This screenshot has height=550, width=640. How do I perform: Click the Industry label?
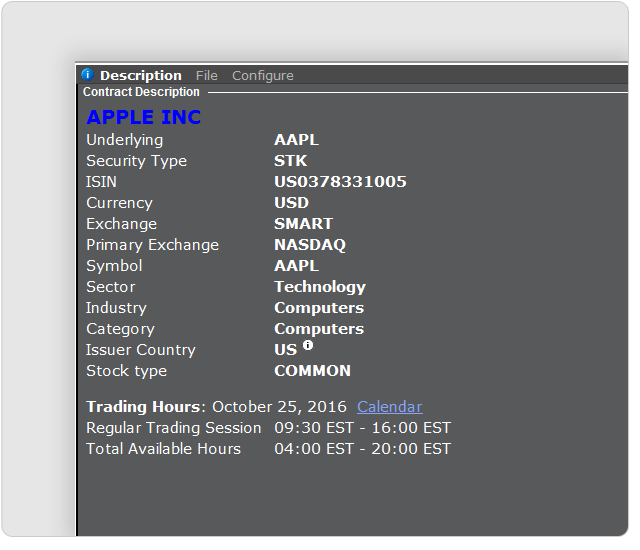[x=116, y=308]
